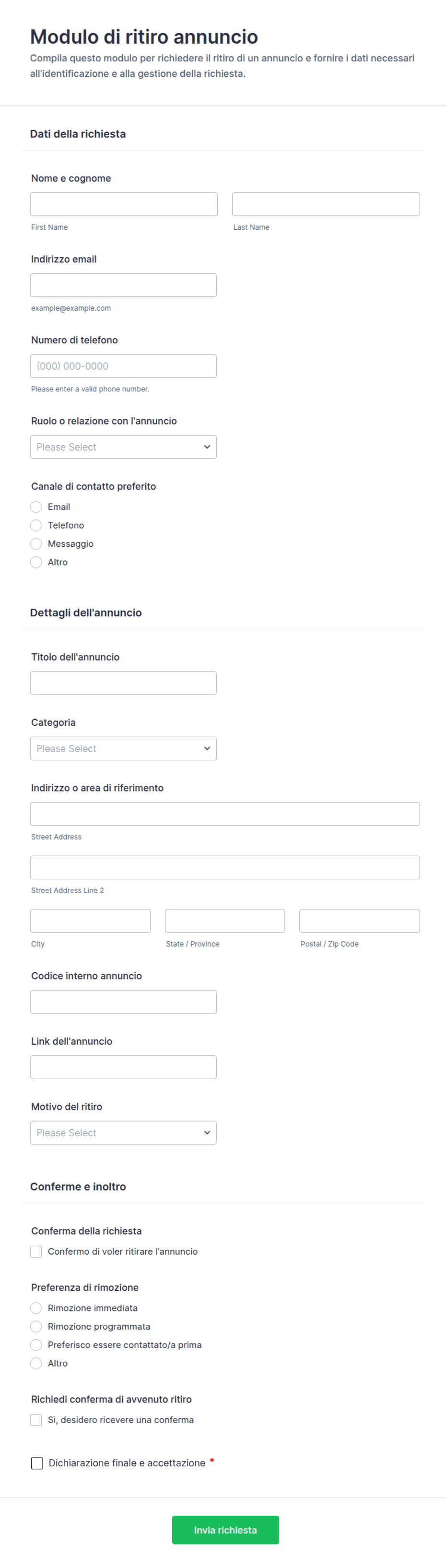Tick Dichiarazione finale e accettazione checkbox
This screenshot has width=446, height=1568.
pyautogui.click(x=37, y=1463)
